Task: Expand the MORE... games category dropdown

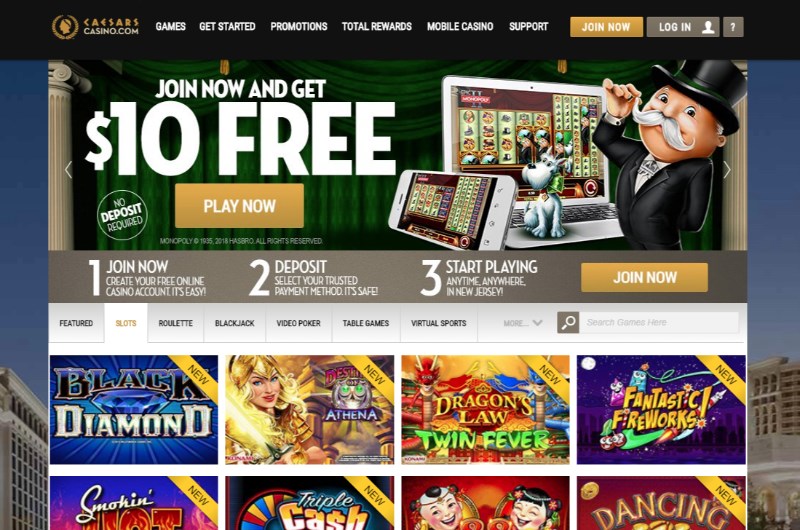Action: [522, 323]
